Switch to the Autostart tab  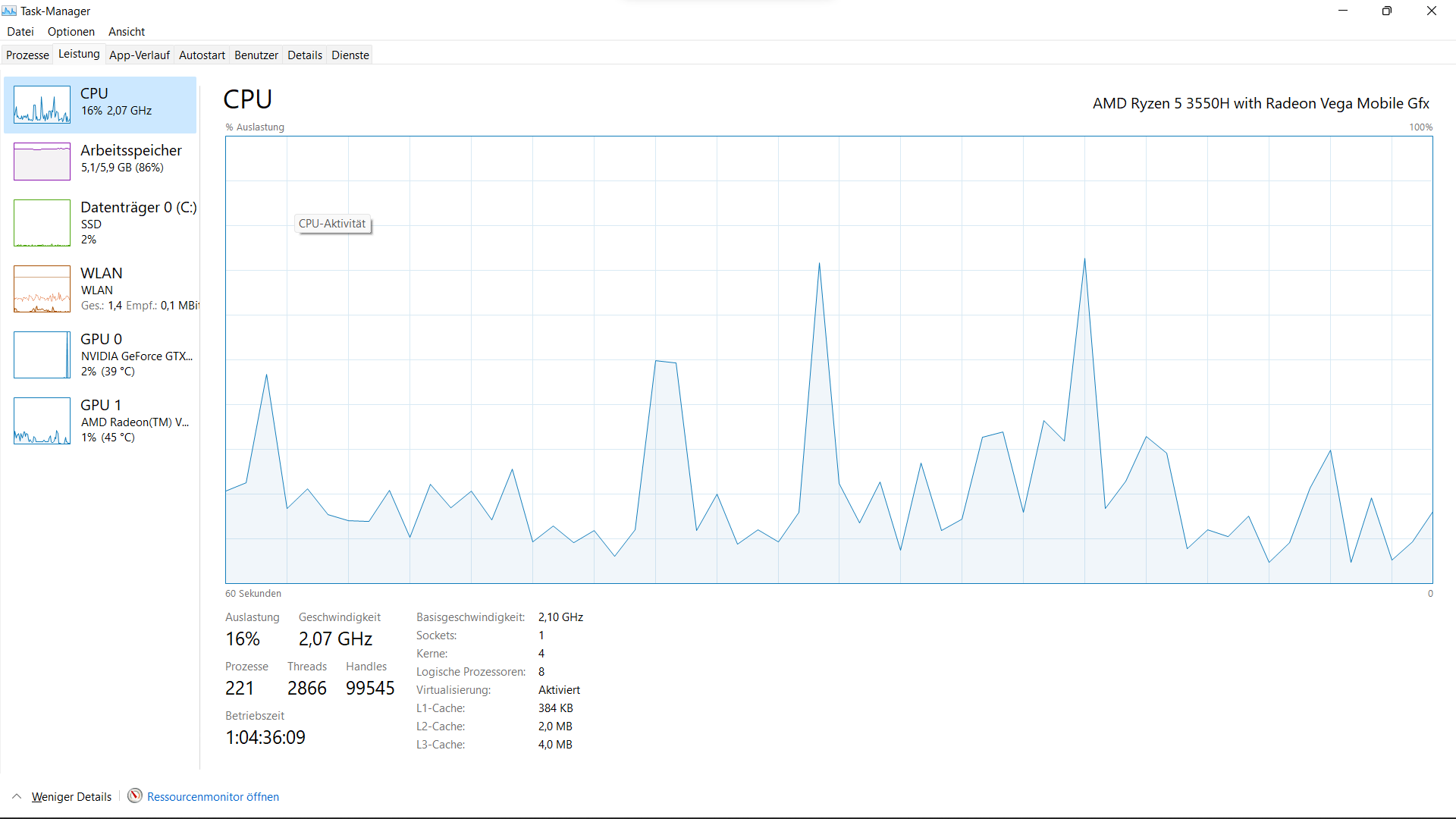tap(202, 55)
